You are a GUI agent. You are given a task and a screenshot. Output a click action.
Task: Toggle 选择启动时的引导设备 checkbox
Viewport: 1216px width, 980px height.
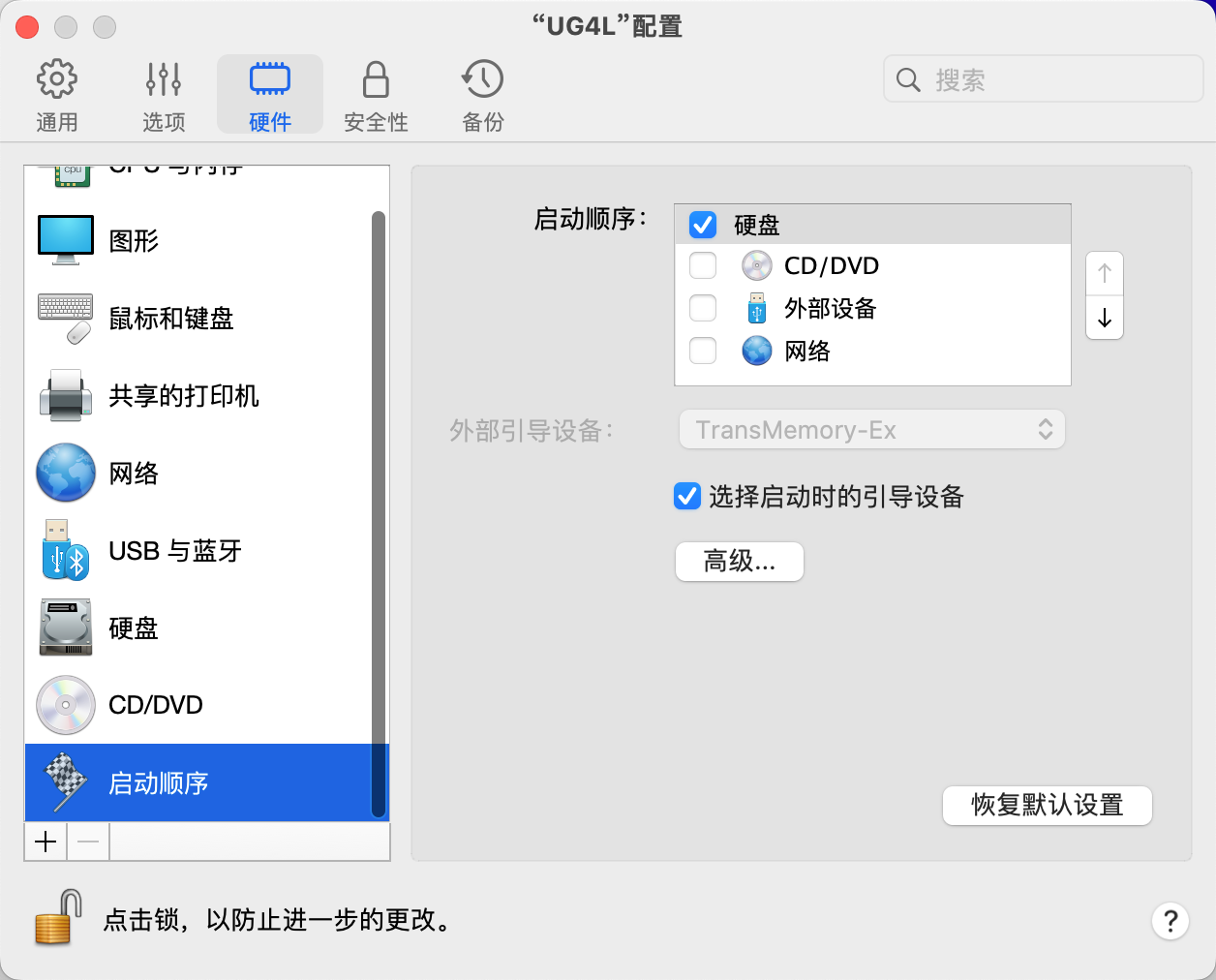(687, 497)
